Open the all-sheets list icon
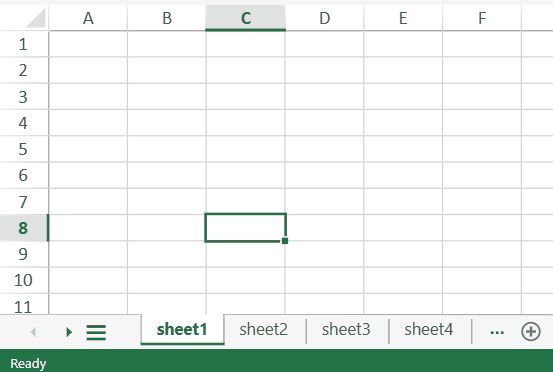This screenshot has width=553, height=372. 96,332
